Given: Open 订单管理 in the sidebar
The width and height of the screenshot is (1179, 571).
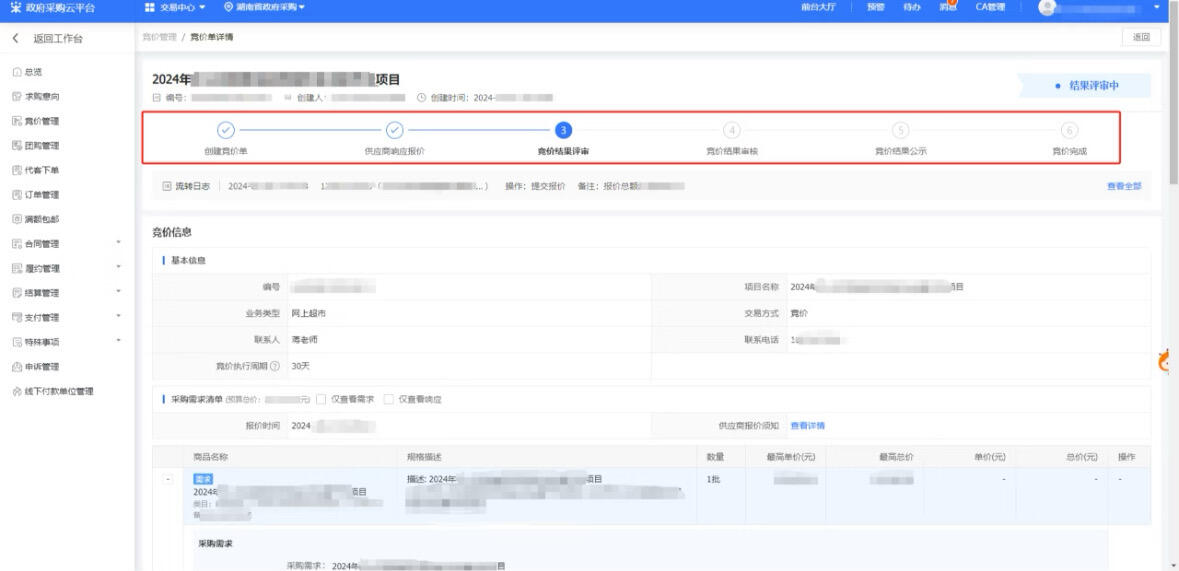Looking at the screenshot, I should pos(36,195).
